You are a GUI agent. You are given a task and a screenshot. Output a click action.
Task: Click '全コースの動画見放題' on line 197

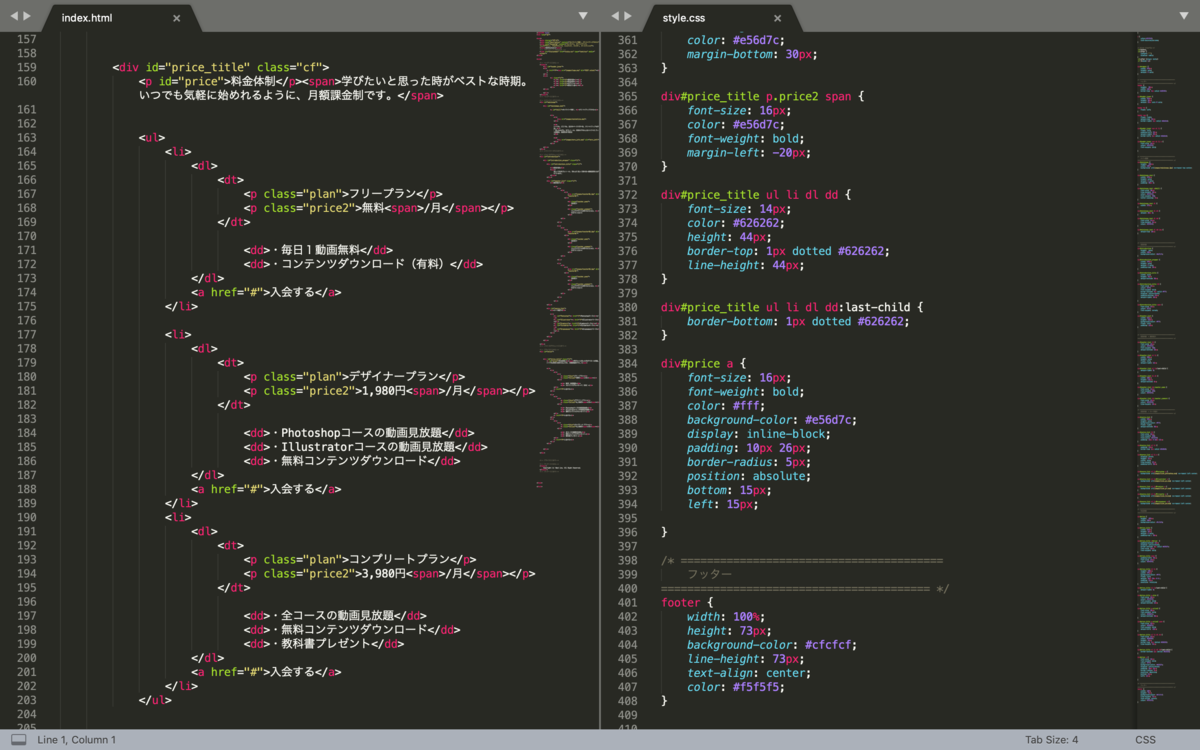[338, 616]
